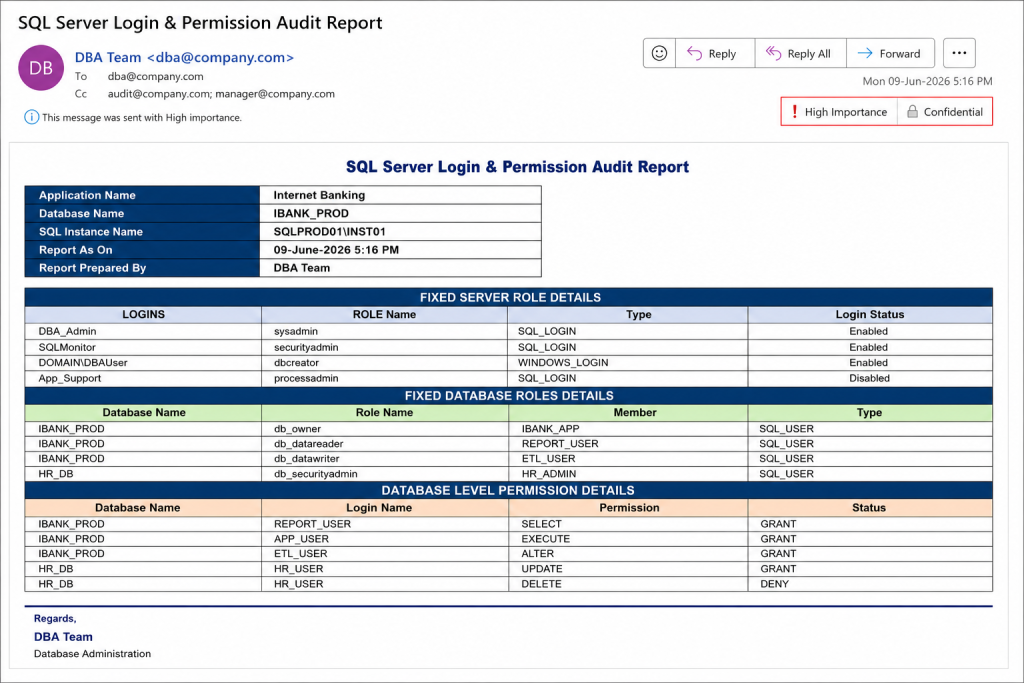The width and height of the screenshot is (1024, 683).
Task: Select the HR_ADMIN member cell
Action: pos(628,474)
